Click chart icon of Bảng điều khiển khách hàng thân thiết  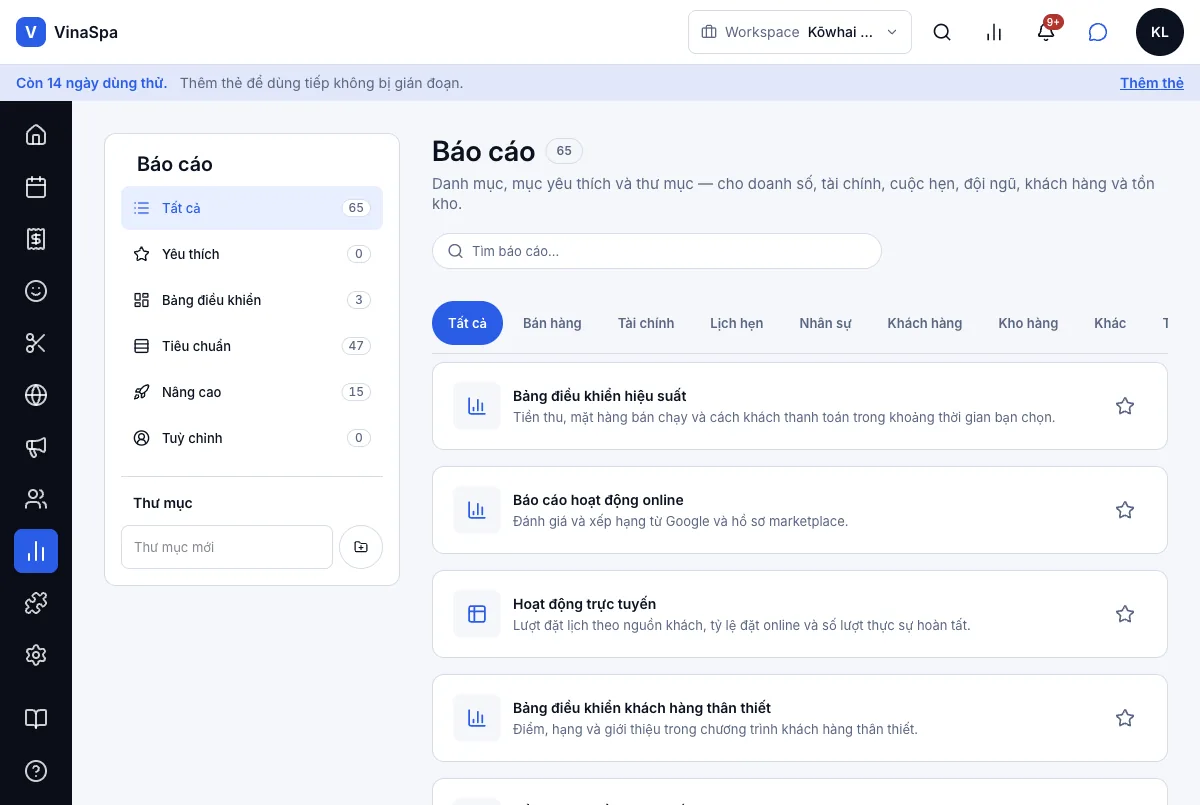477,718
